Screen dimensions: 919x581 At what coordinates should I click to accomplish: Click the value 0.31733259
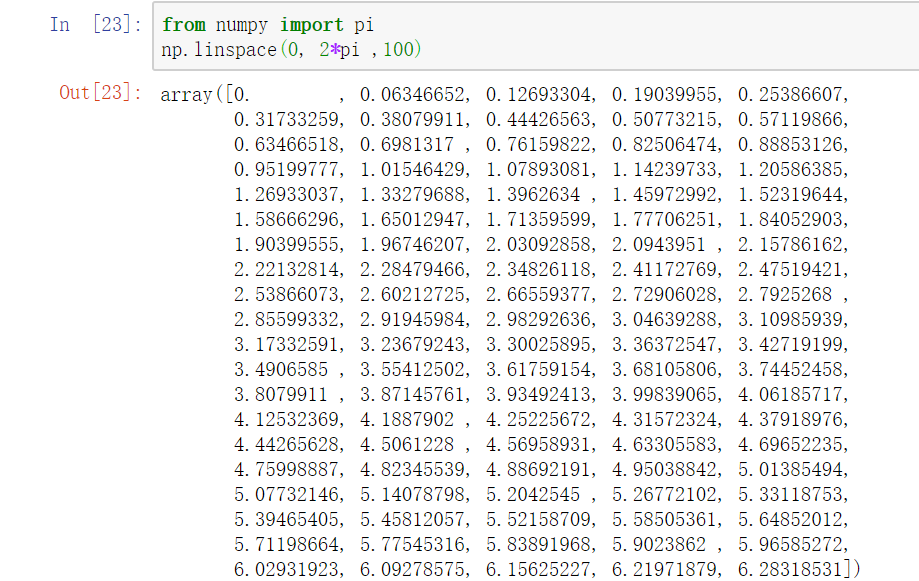285,120
